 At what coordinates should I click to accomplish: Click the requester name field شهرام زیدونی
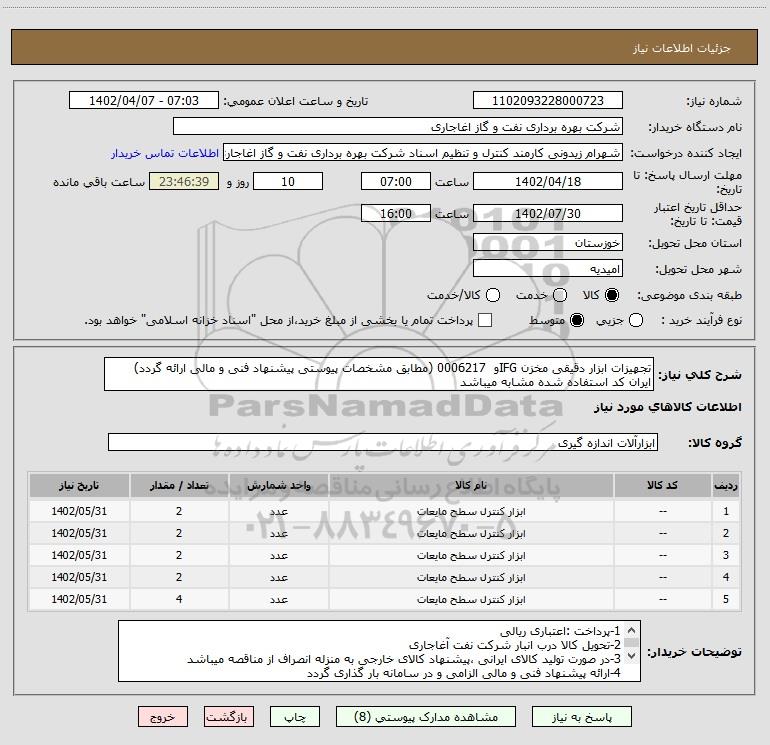(x=423, y=152)
